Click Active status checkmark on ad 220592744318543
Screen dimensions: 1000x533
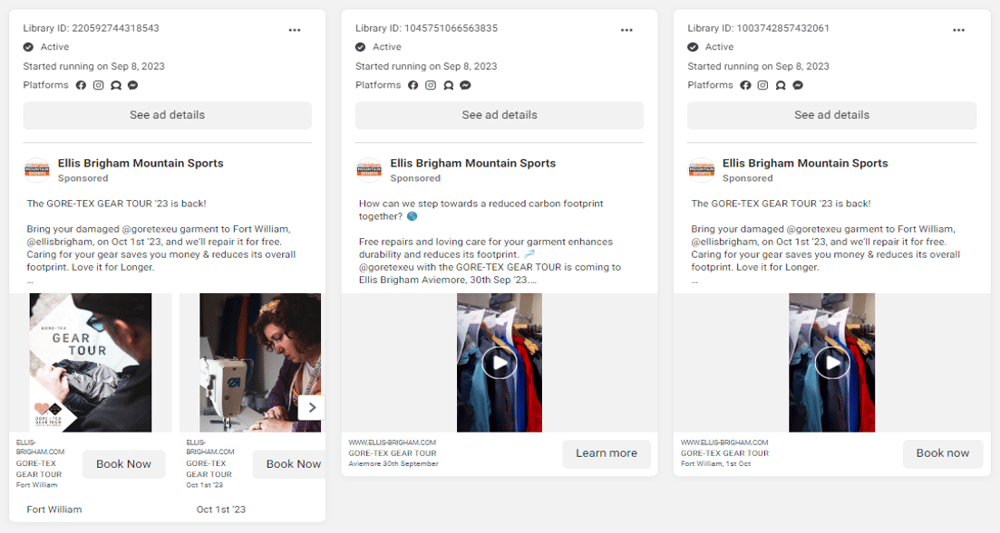[x=28, y=47]
